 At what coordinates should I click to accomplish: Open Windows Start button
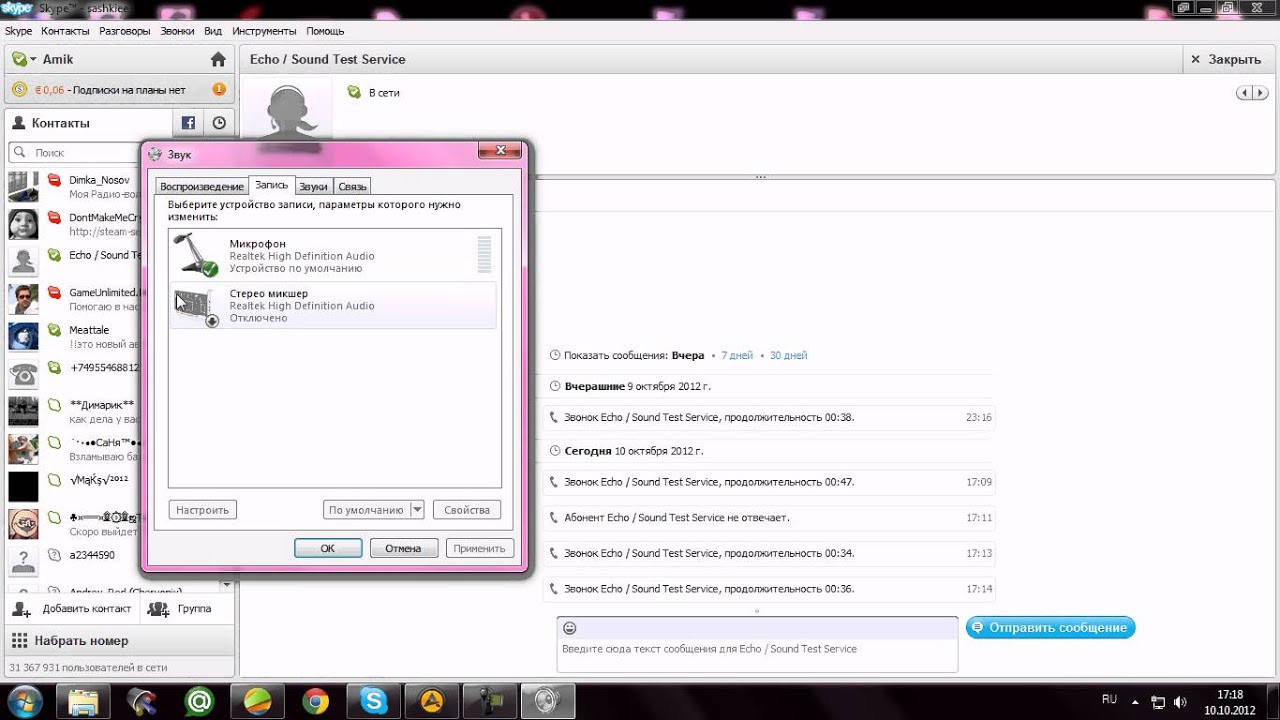24,701
